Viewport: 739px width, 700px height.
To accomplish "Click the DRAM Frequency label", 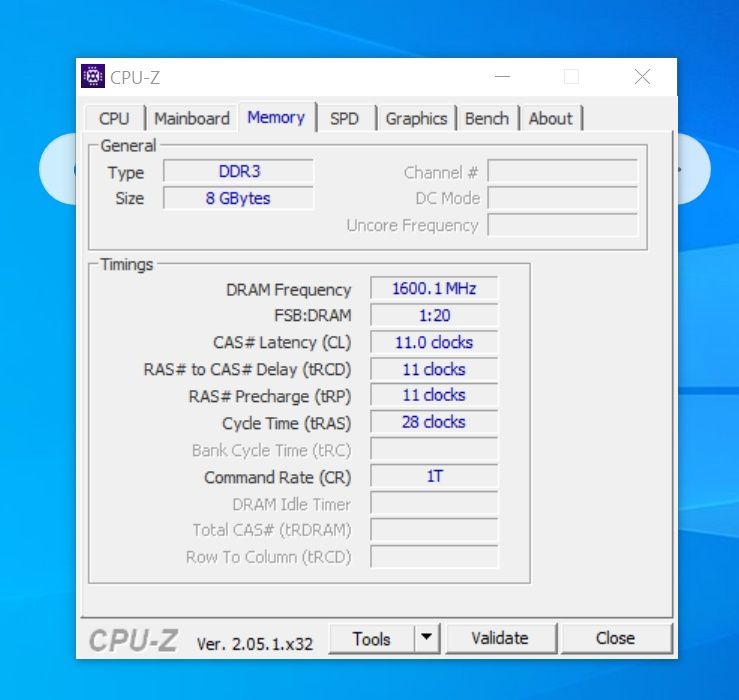I will [288, 290].
